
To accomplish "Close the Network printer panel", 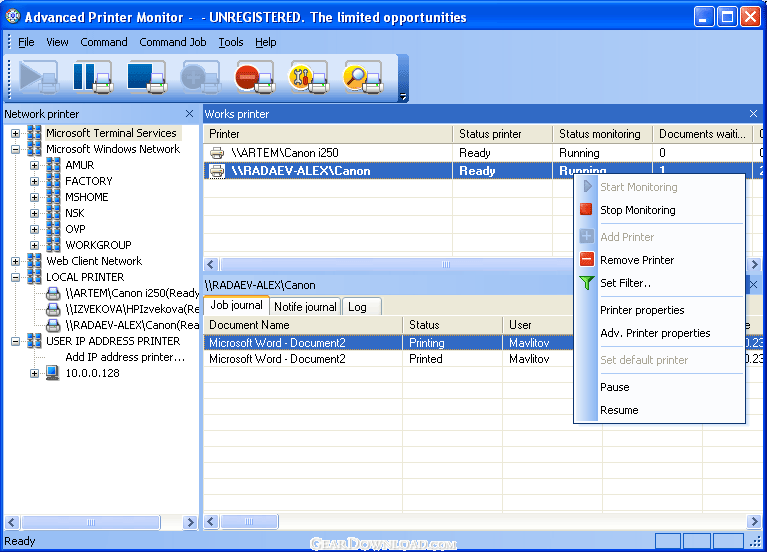I will pyautogui.click(x=190, y=114).
